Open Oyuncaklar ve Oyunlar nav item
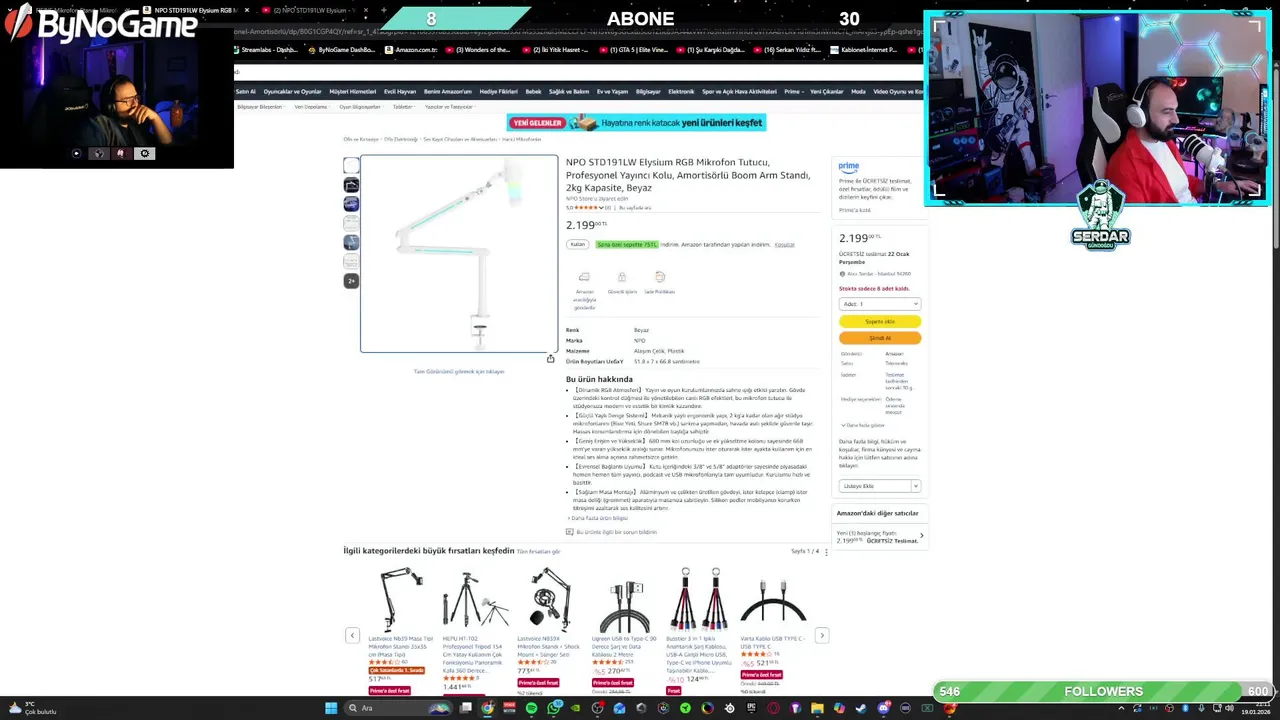The image size is (1280, 720). coord(292,91)
